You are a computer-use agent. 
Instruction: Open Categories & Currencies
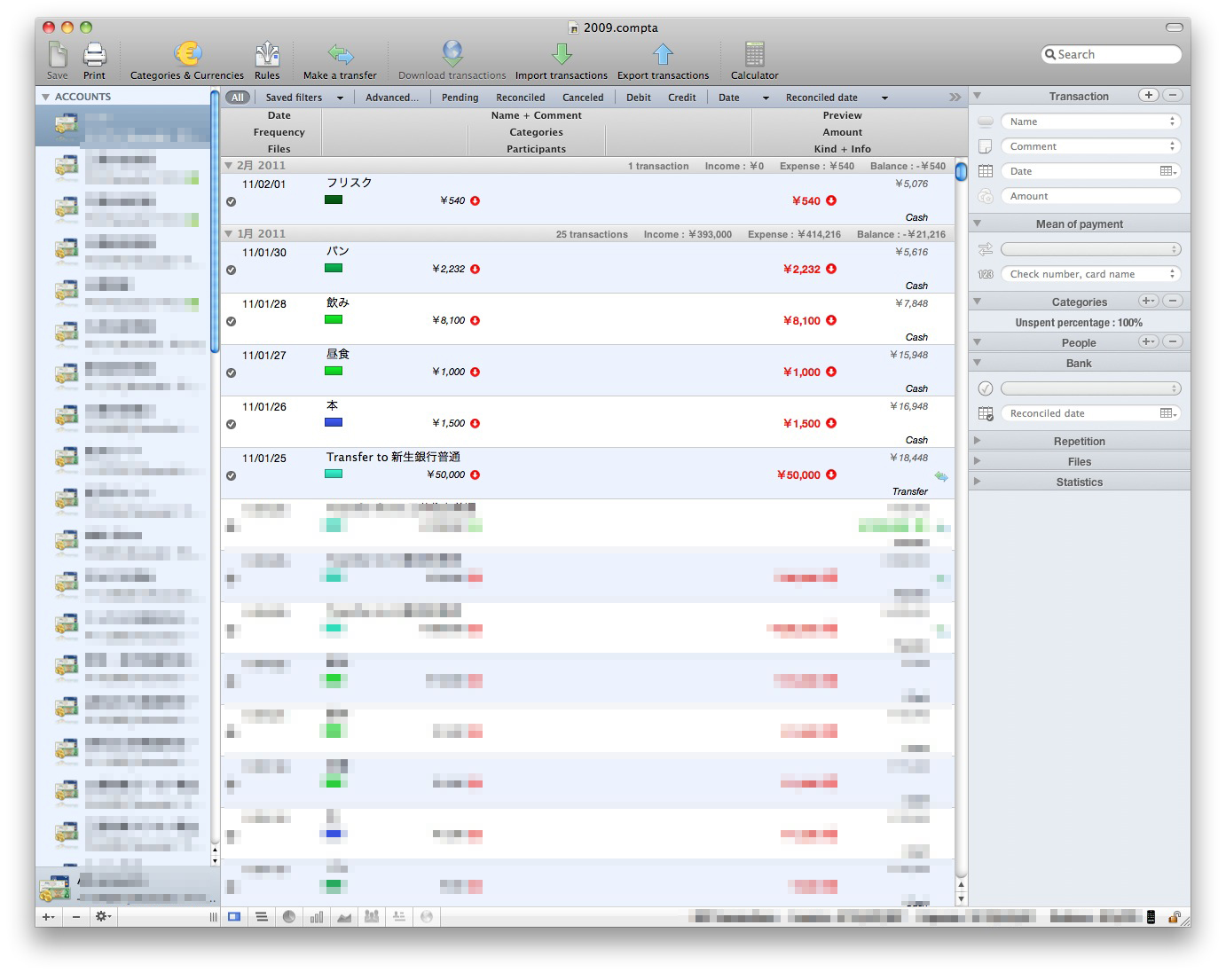(x=187, y=55)
